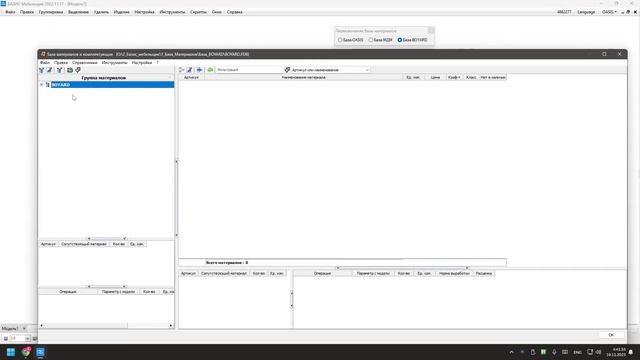Click colorful browser icon in taskbar
The width and height of the screenshot is (640, 360).
pyautogui.click(x=26, y=352)
